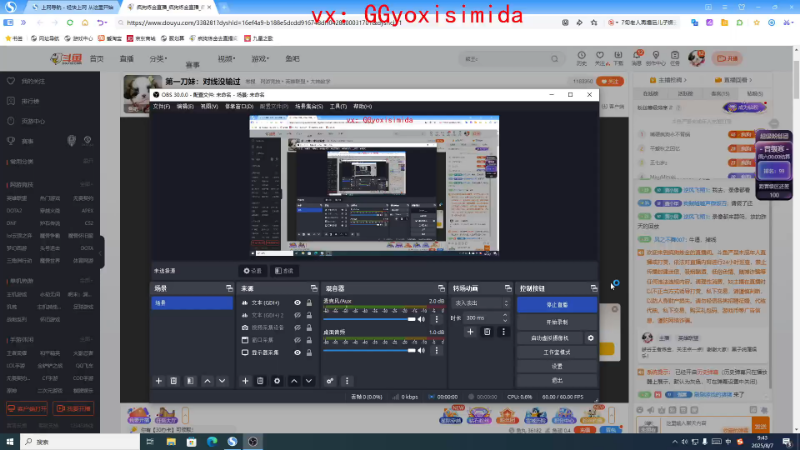
Task: Move the source down with the Sources dock down arrow
Action: (309, 381)
